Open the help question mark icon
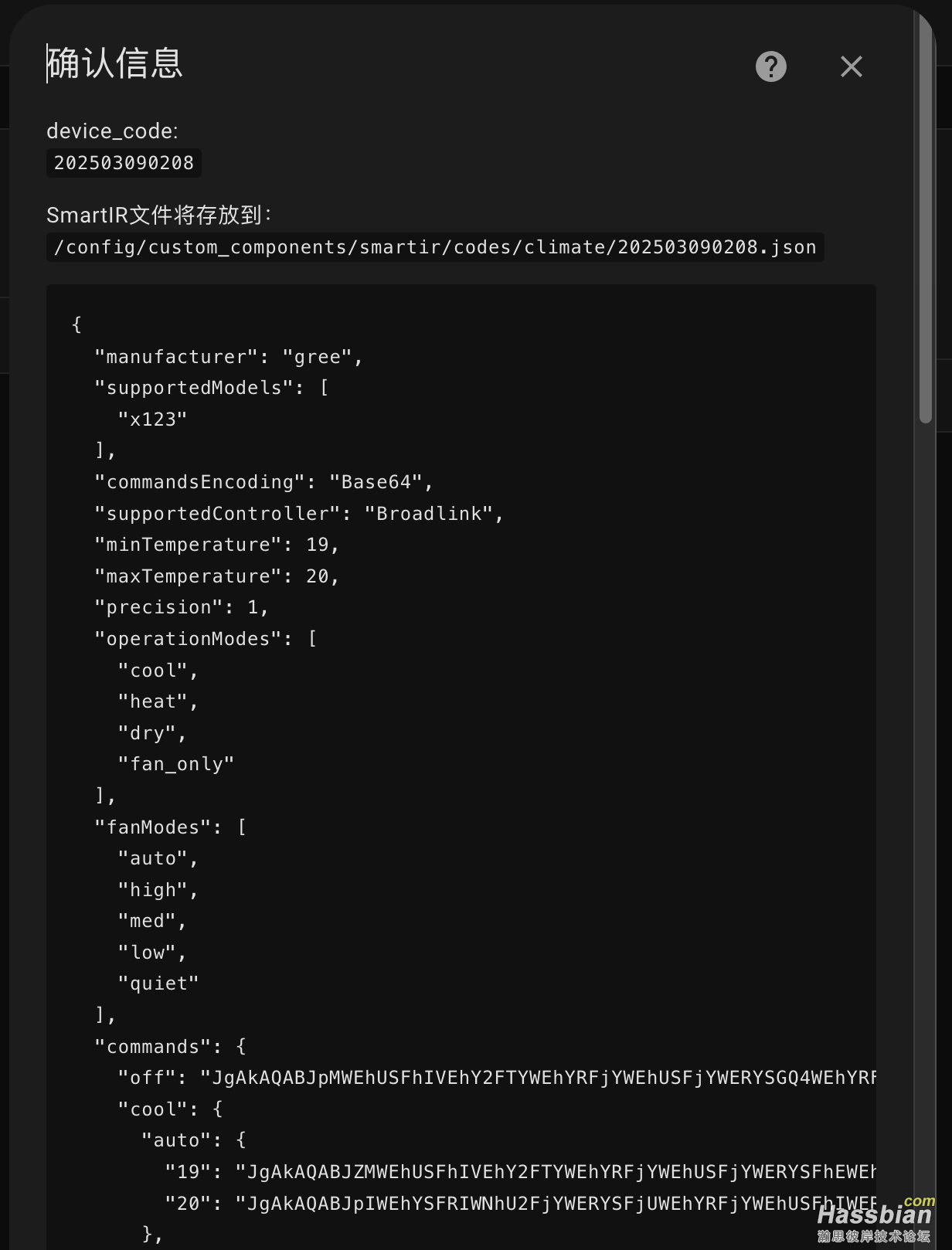 click(x=771, y=66)
